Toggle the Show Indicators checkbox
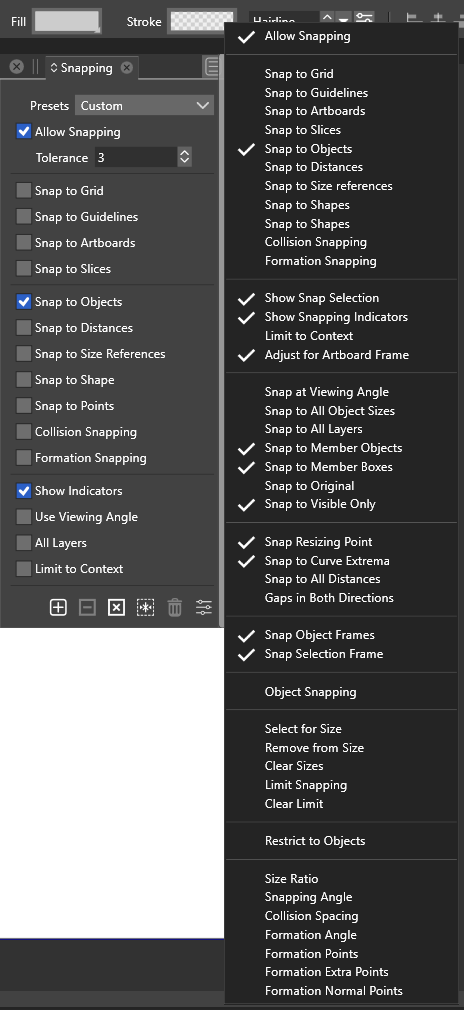Viewport: 464px width, 1010px height. click(x=24, y=491)
